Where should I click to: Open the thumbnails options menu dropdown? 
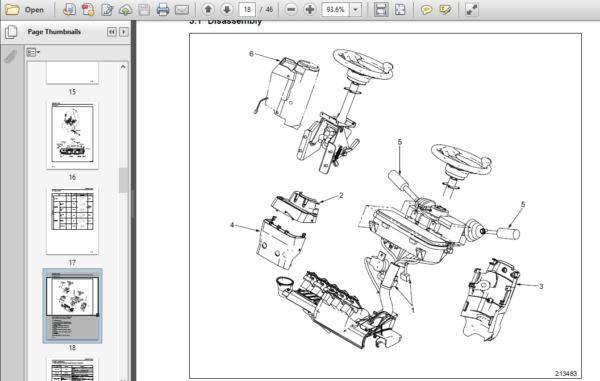(x=33, y=52)
